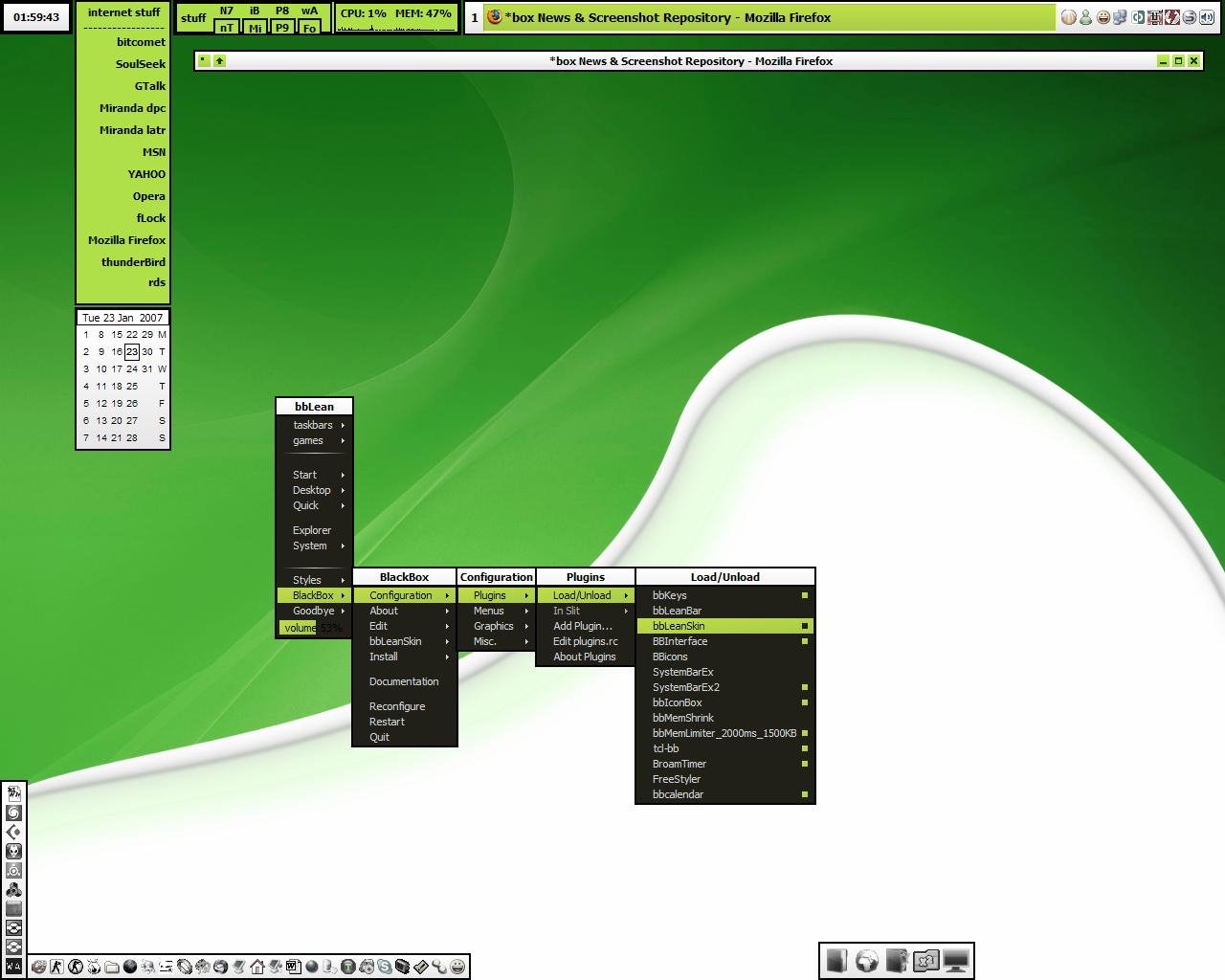The image size is (1225, 980).
Task: Adjust the volume slider in bbLean menu
Action: (314, 628)
